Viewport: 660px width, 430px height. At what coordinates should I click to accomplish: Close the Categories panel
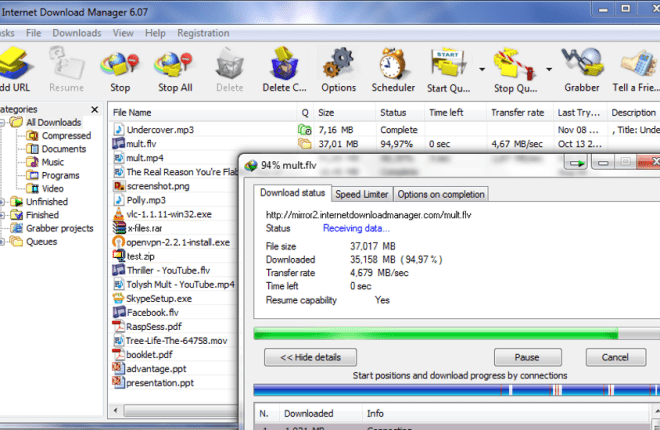tap(95, 110)
